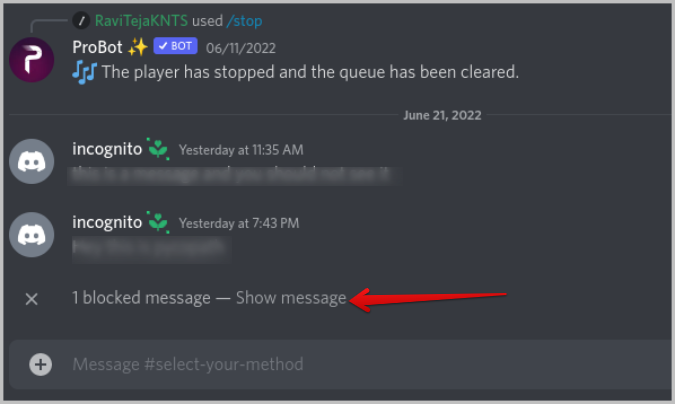Open RaviTejaKNTS username in reply header
The width and height of the screenshot is (675, 404).
pyautogui.click(x=141, y=21)
